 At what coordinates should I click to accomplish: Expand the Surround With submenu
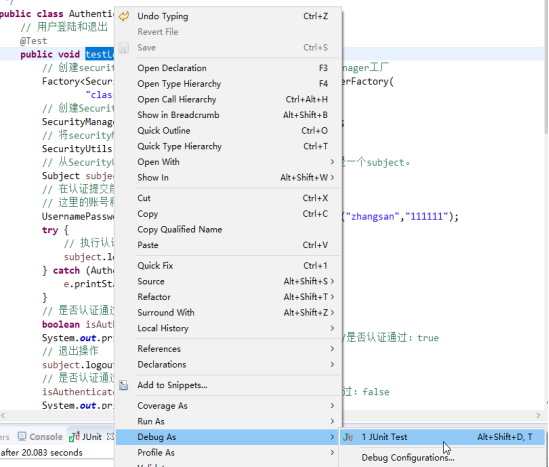click(228, 313)
